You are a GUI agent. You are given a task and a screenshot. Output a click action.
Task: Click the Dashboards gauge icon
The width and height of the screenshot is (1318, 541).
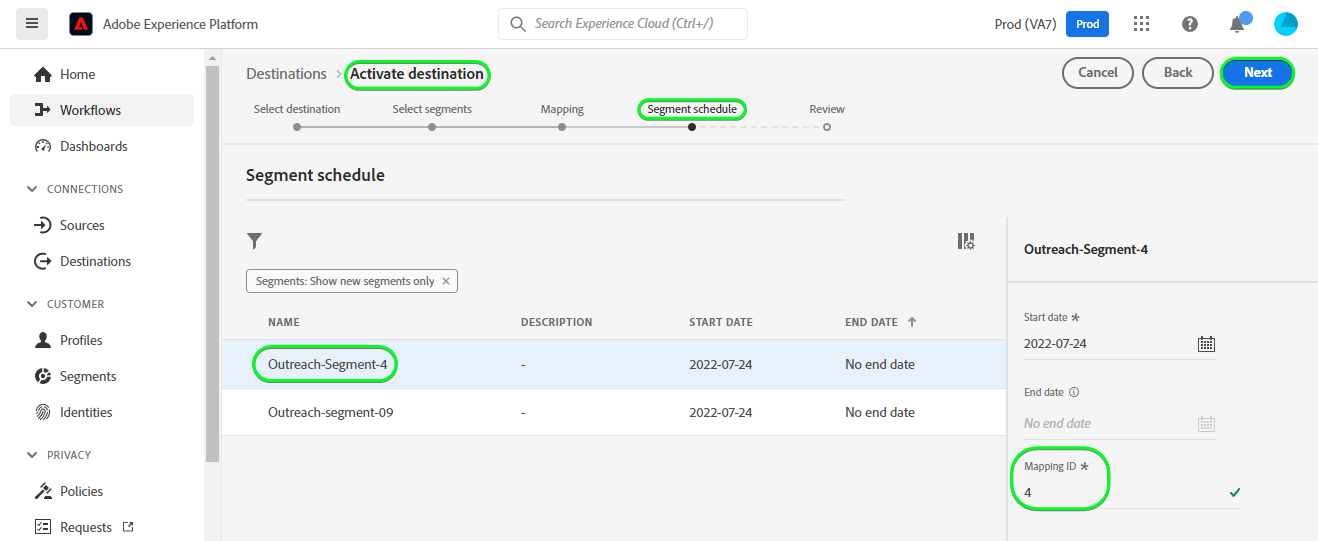click(x=42, y=146)
